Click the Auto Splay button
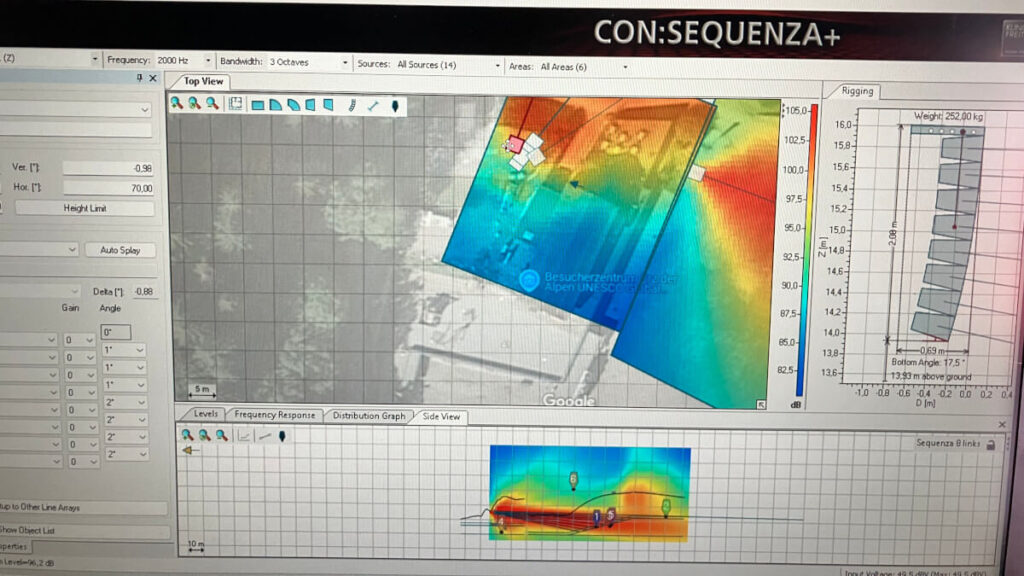 [x=120, y=250]
